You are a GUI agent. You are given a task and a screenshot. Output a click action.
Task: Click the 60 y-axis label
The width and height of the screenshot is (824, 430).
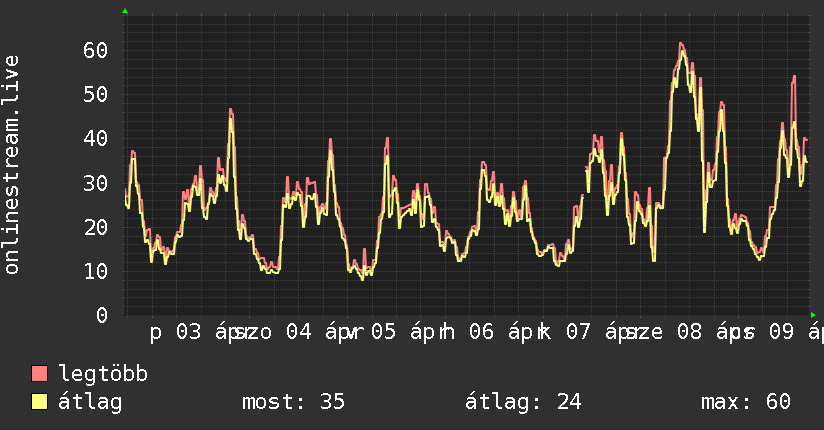tap(95, 50)
